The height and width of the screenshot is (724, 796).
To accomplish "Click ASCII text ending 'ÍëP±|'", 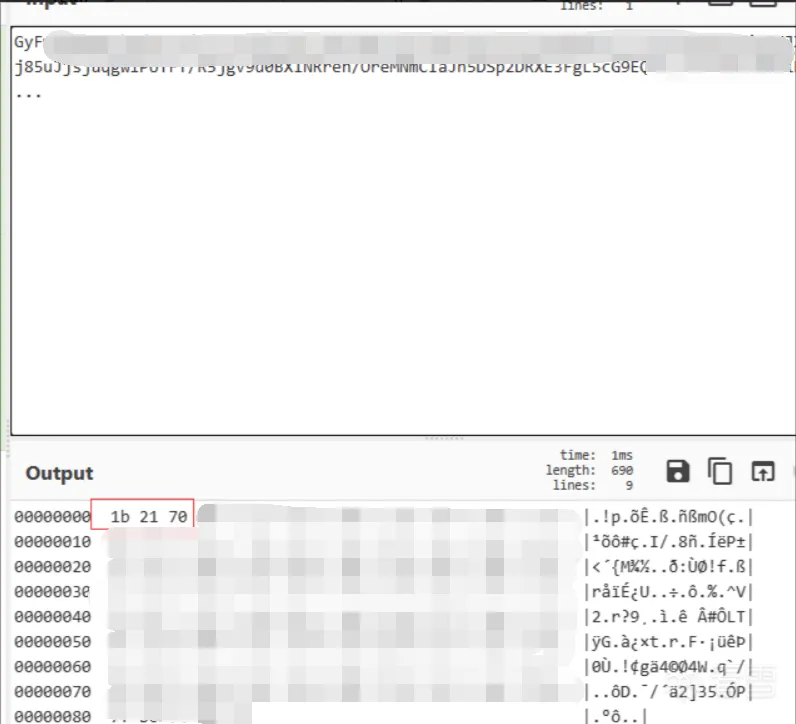I will [x=668, y=542].
